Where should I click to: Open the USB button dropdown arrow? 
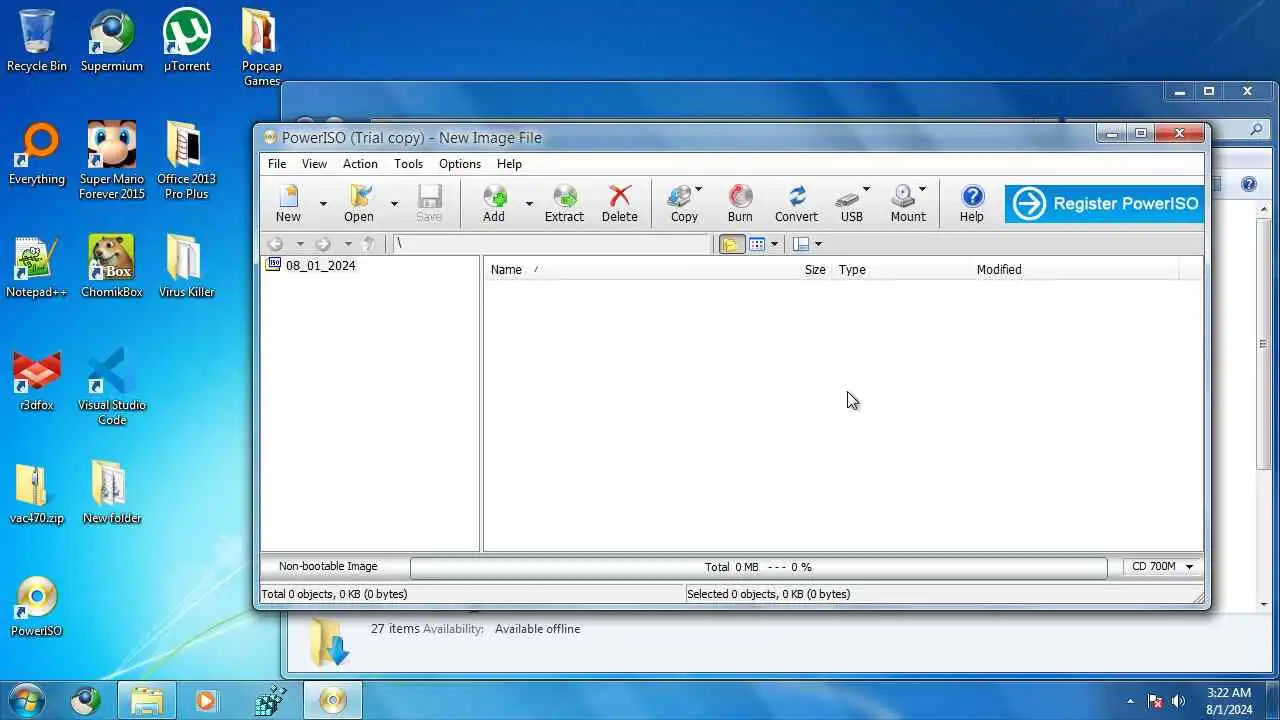tap(866, 189)
